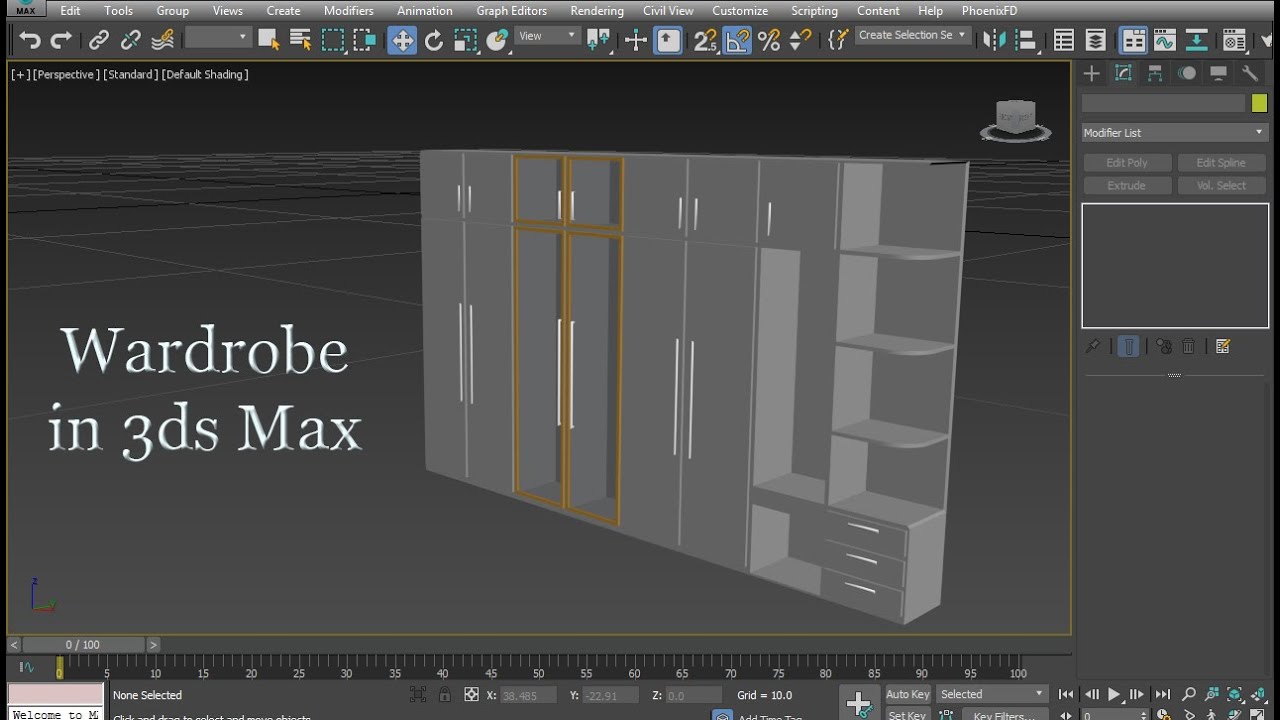Activate Select and Scale tool
1280x720 pixels.
466,40
